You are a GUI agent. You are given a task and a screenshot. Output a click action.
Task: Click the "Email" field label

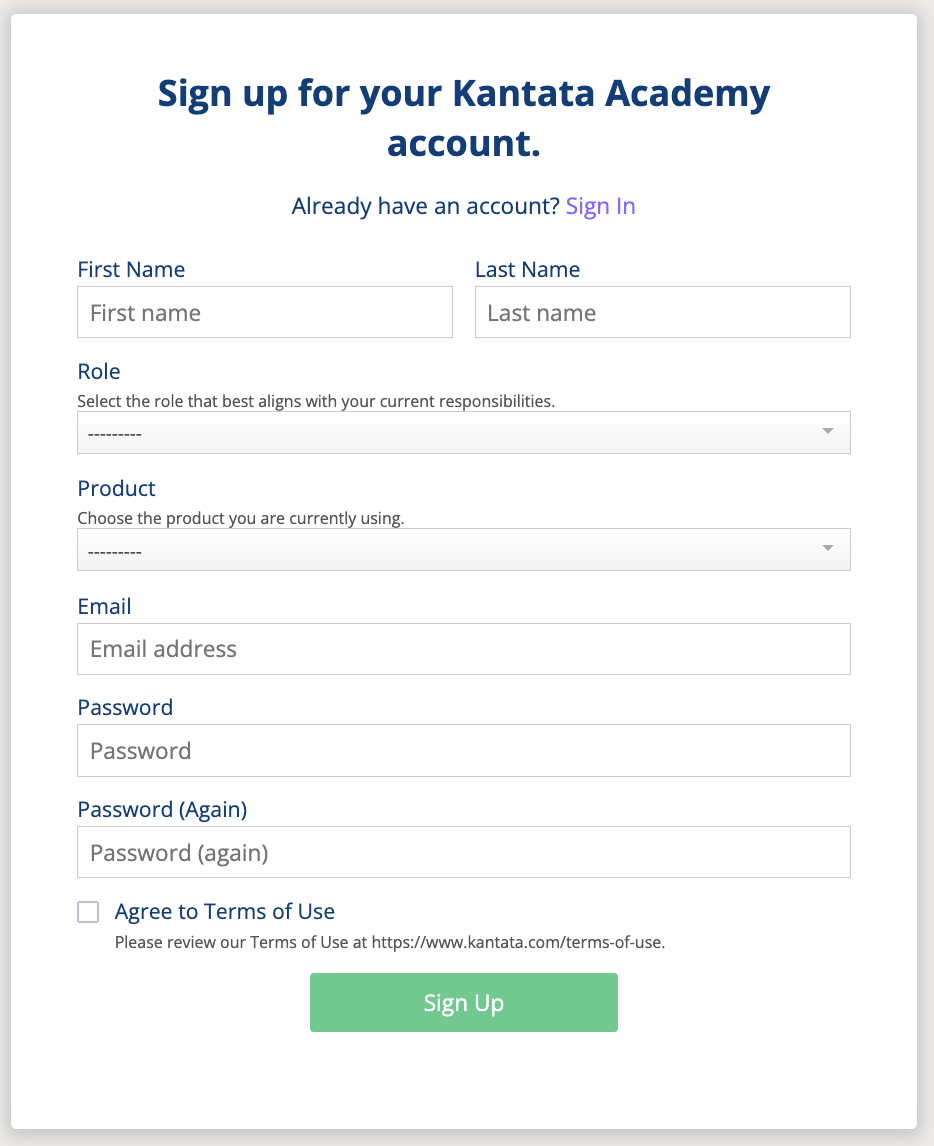[104, 607]
